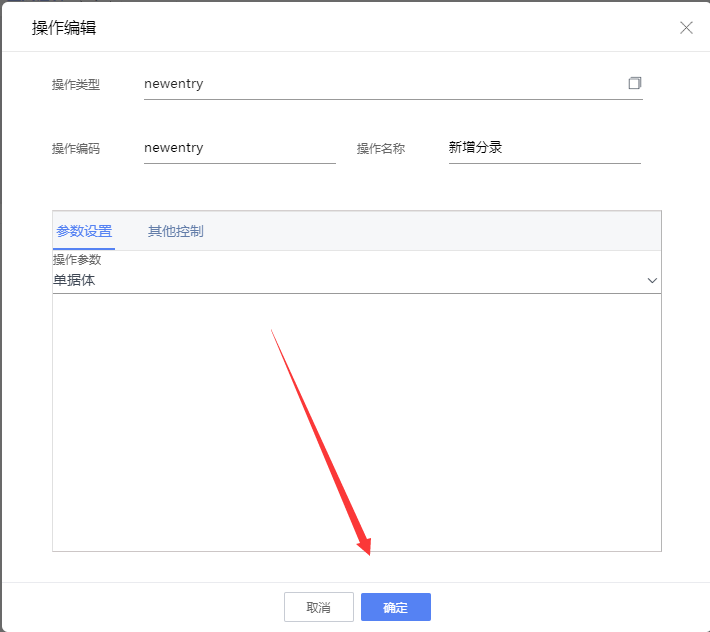The width and height of the screenshot is (710, 632).
Task: Click the 操作编辑 dialog title
Action: point(64,28)
